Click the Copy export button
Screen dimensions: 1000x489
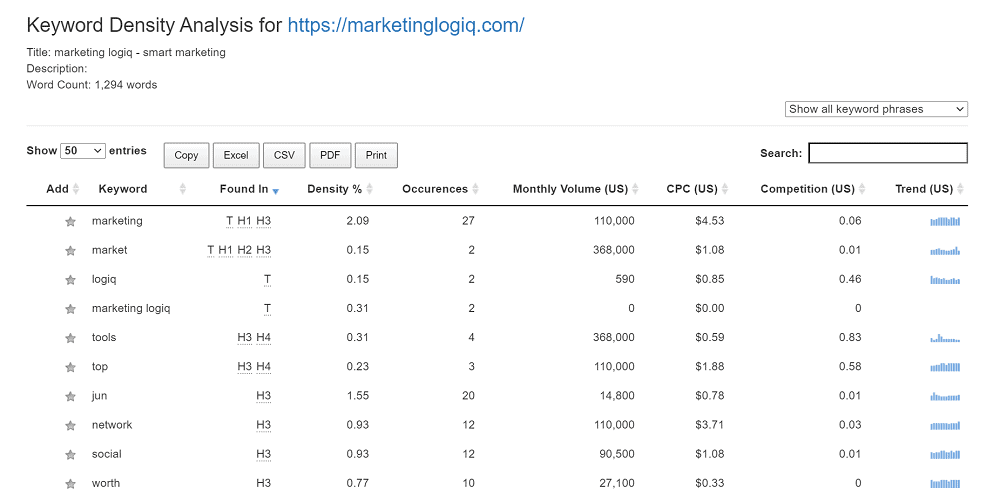(186, 155)
